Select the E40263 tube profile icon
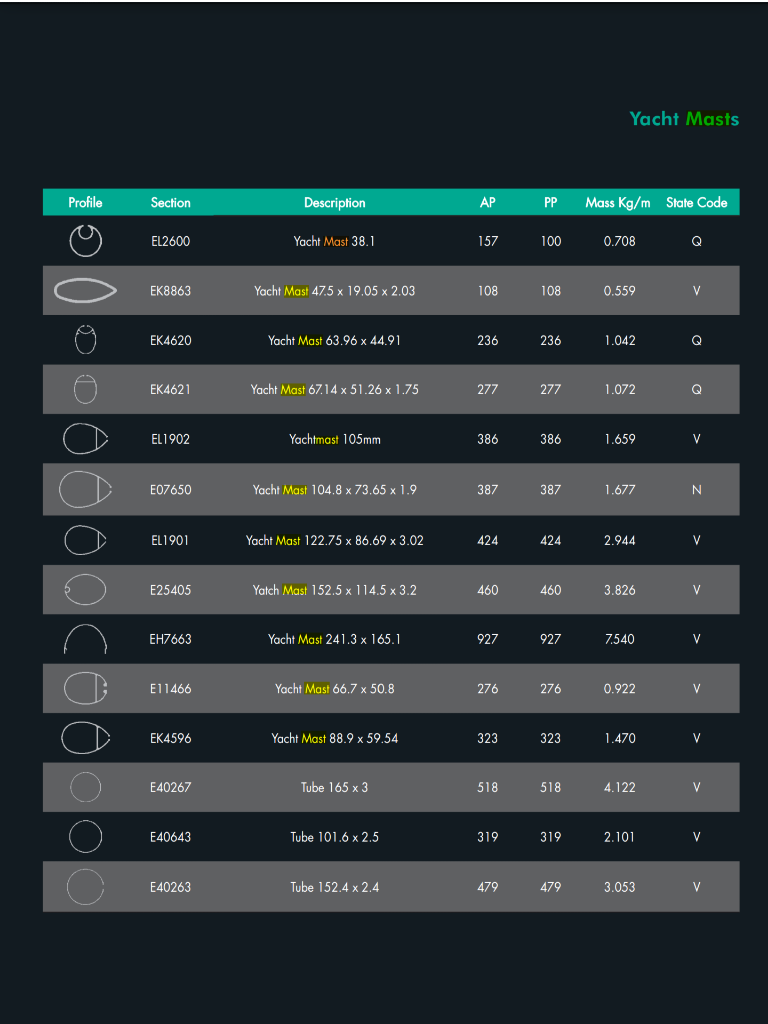 pos(86,887)
